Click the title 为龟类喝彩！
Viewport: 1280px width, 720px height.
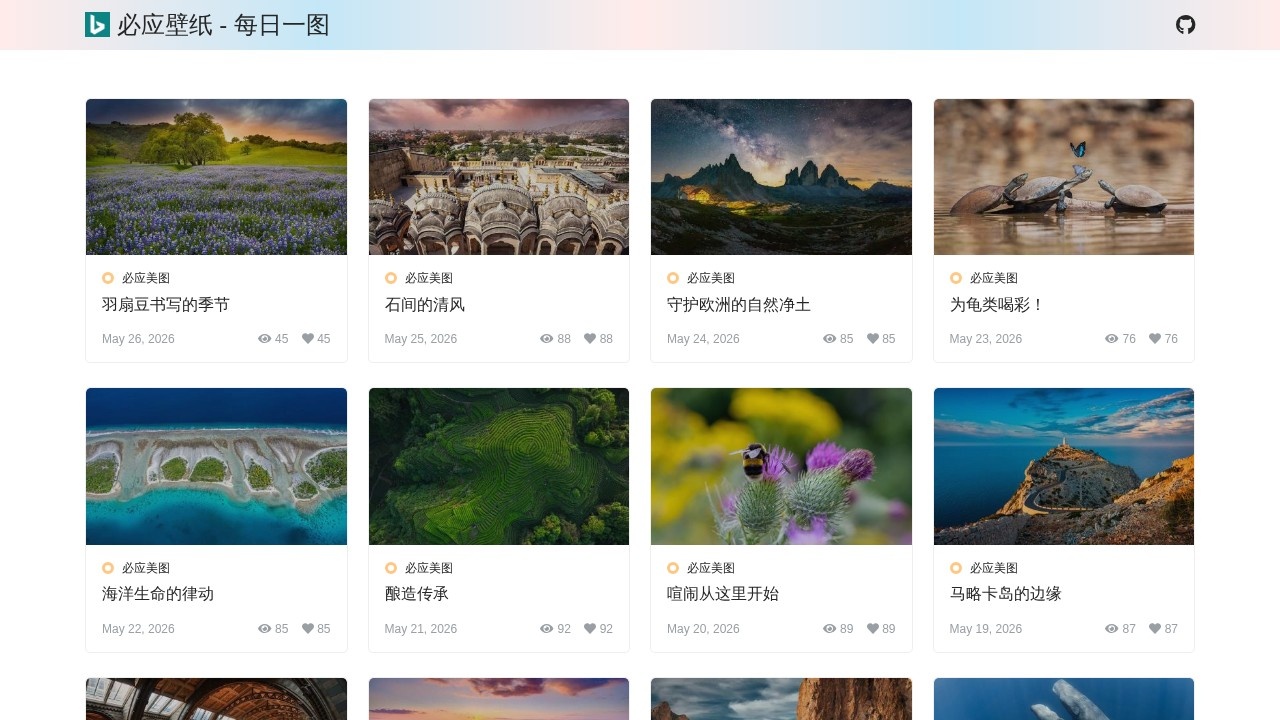click(x=998, y=305)
